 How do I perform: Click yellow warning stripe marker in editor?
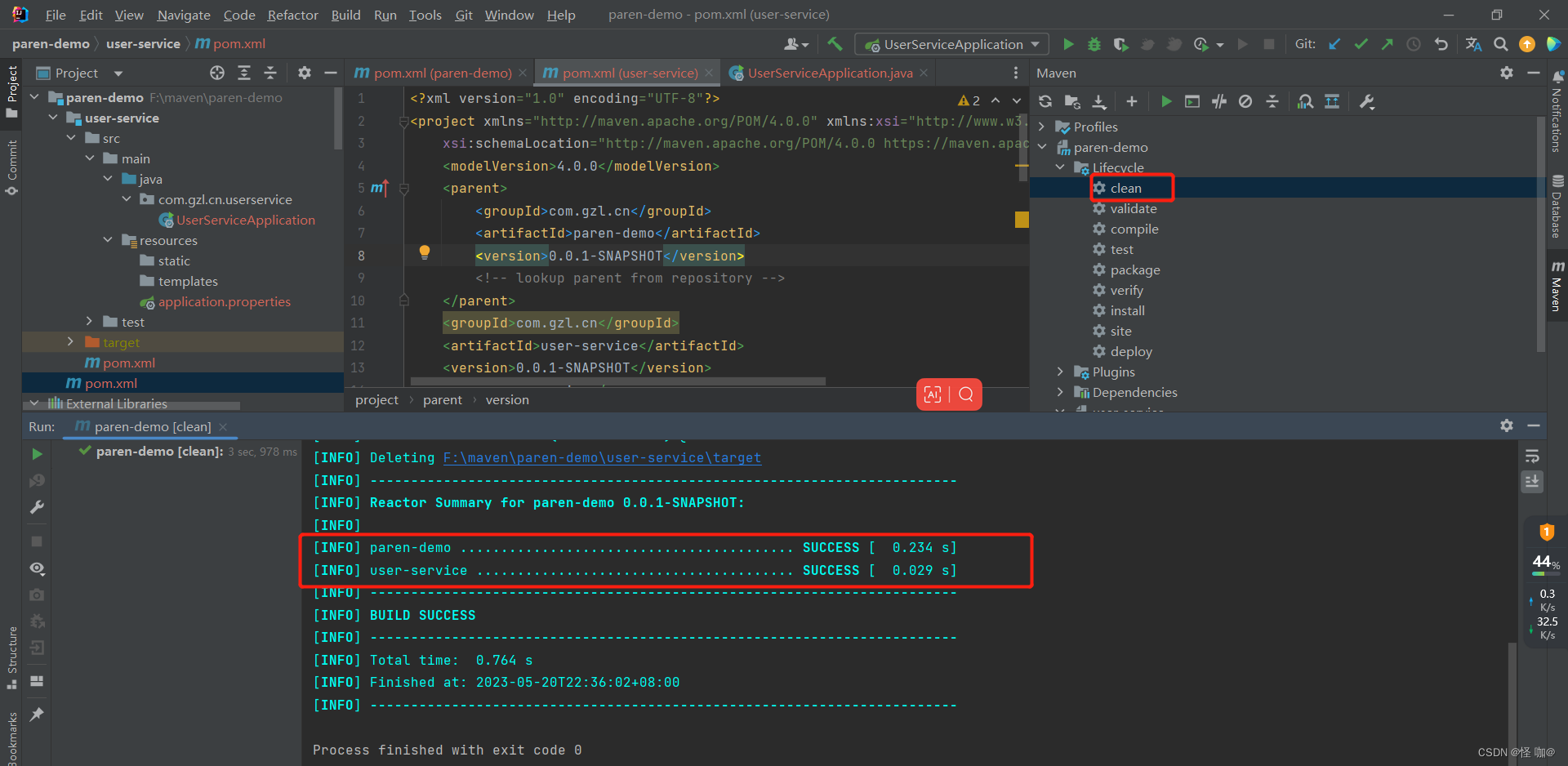pos(1022,219)
